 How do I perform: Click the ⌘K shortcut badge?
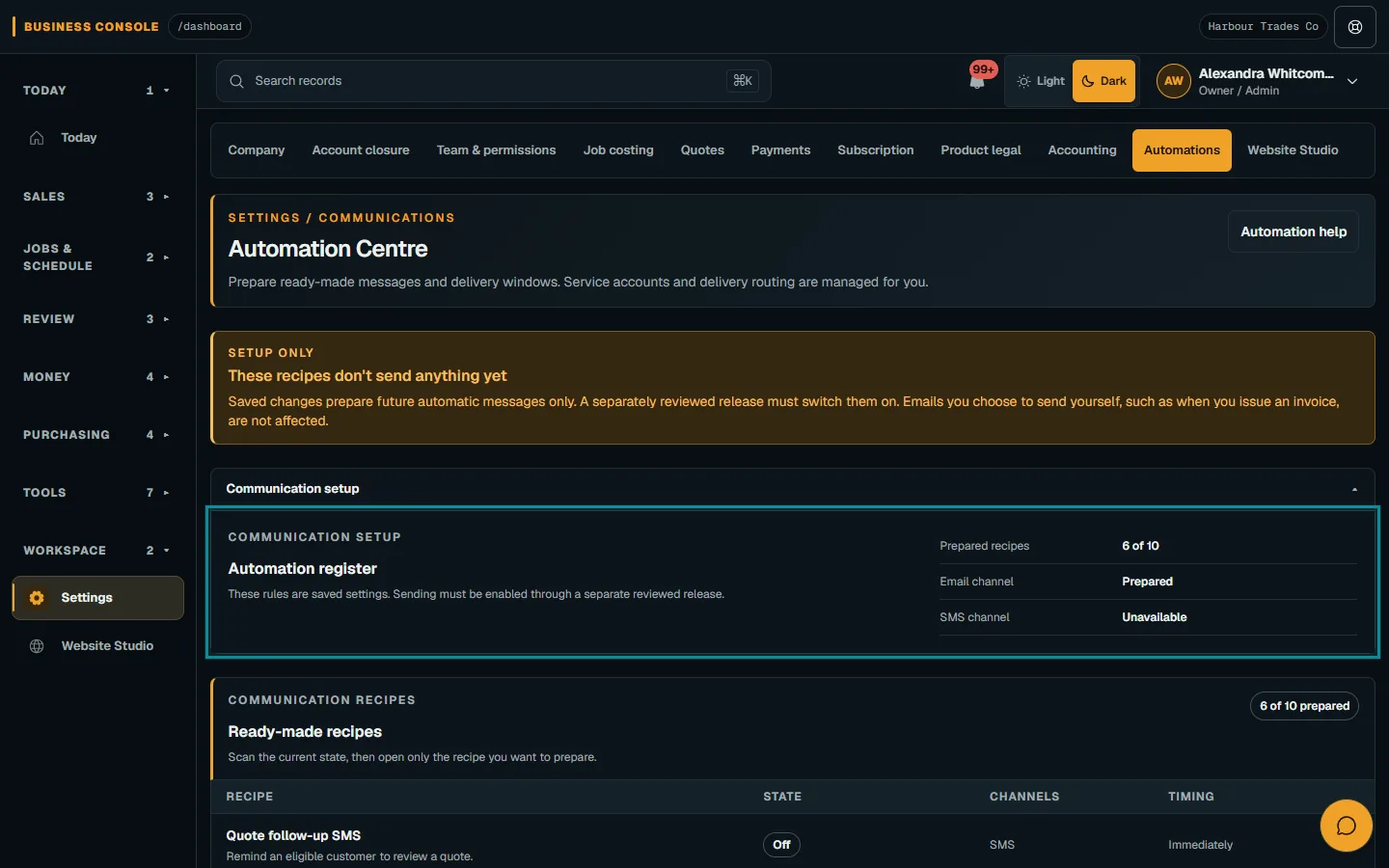(x=743, y=81)
